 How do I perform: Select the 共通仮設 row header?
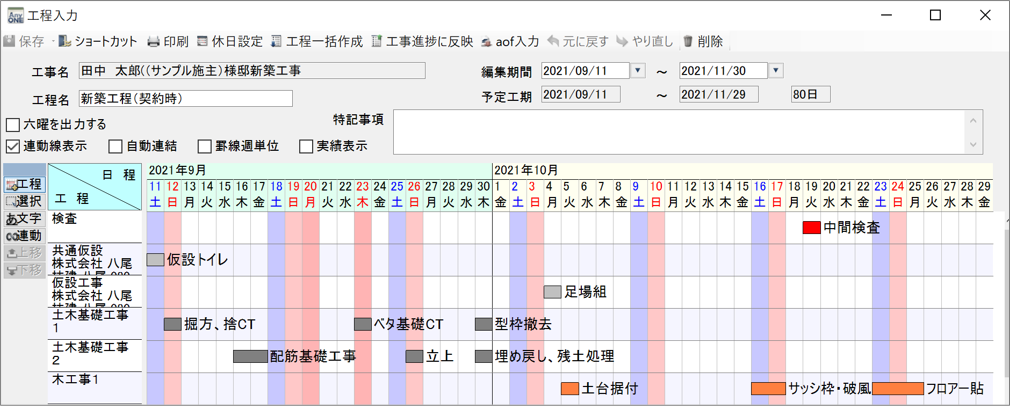coord(95,260)
